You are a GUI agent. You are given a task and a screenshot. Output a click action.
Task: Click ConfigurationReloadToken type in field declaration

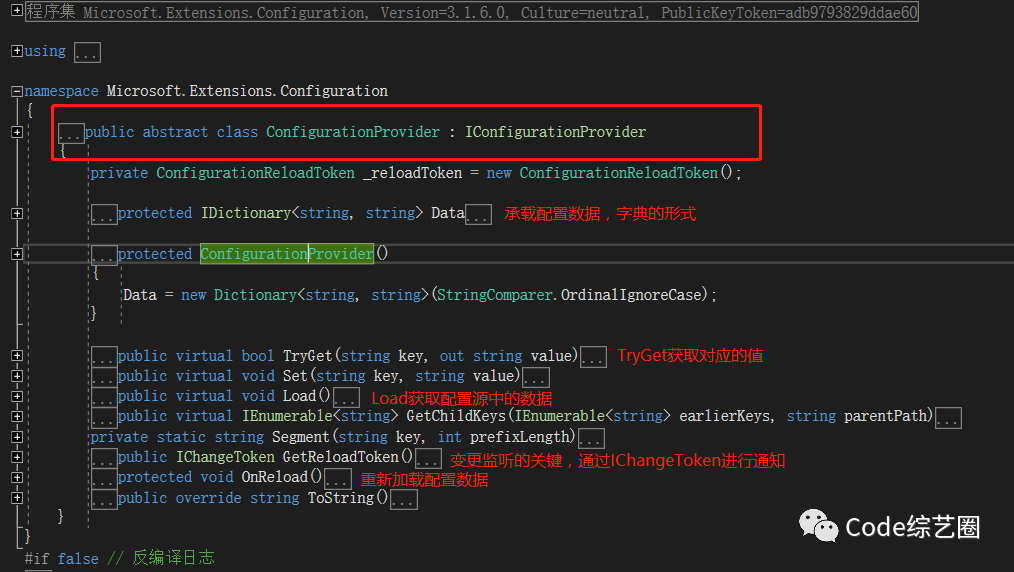(x=255, y=173)
